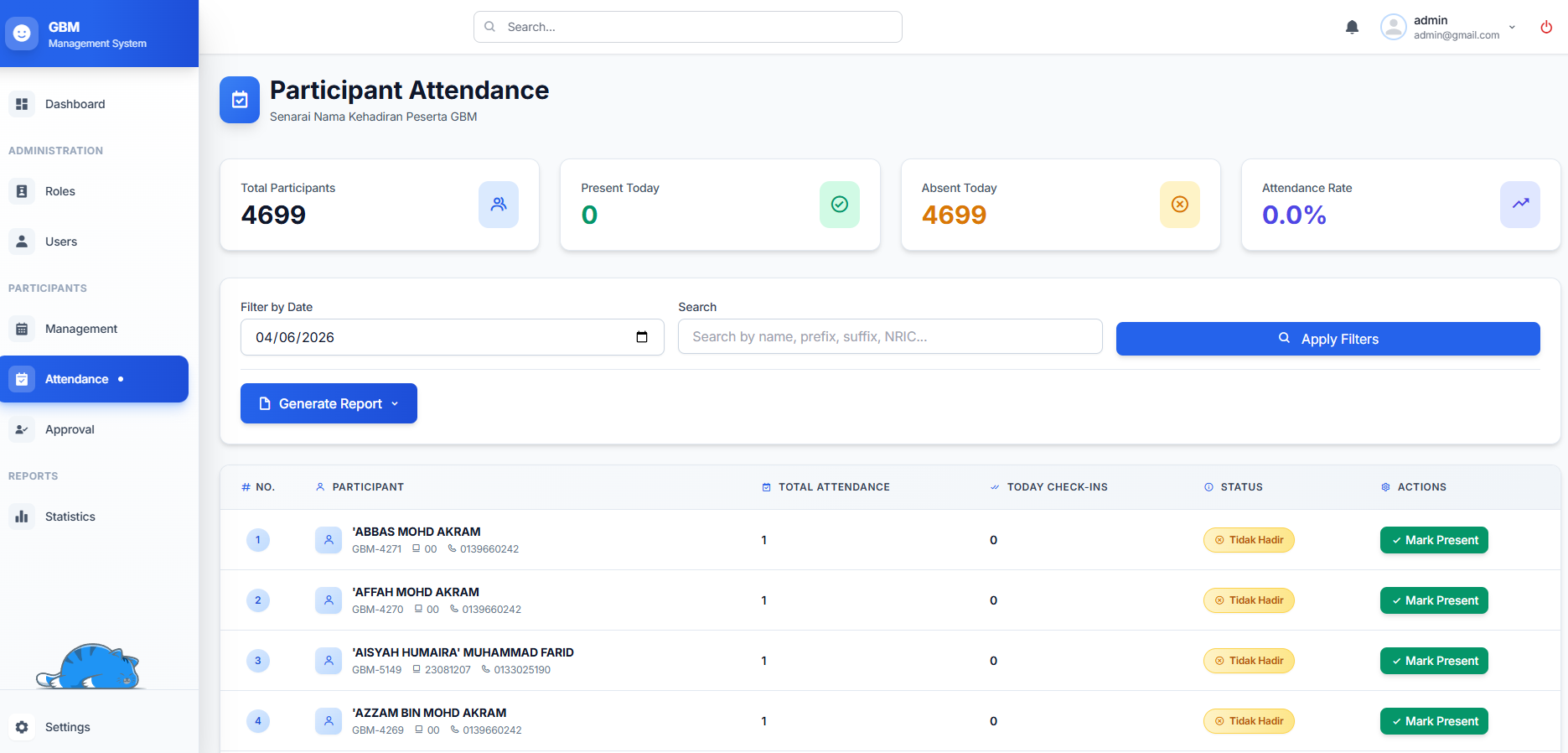This screenshot has width=1568, height=753.
Task: Click the TODAY CHECK-INS column header
Action: pyautogui.click(x=1048, y=487)
